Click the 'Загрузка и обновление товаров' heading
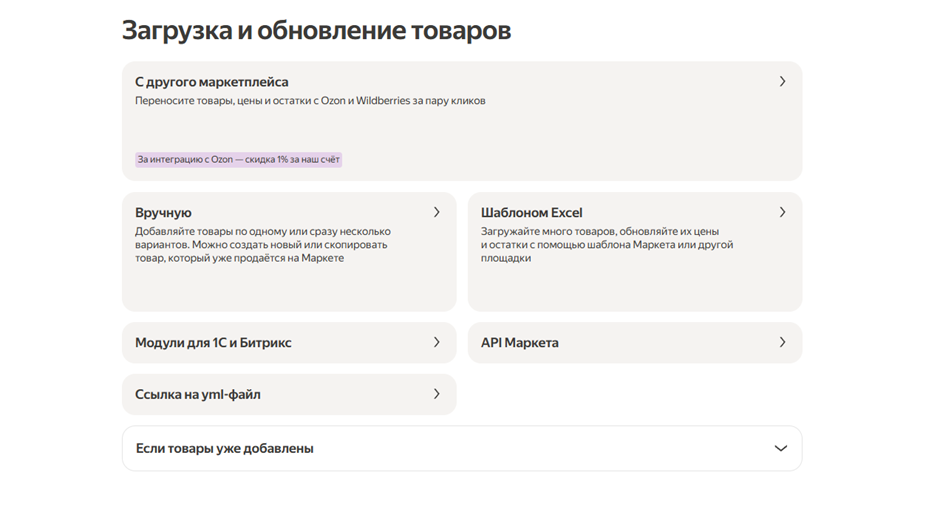This screenshot has width=940, height=506. 316,30
